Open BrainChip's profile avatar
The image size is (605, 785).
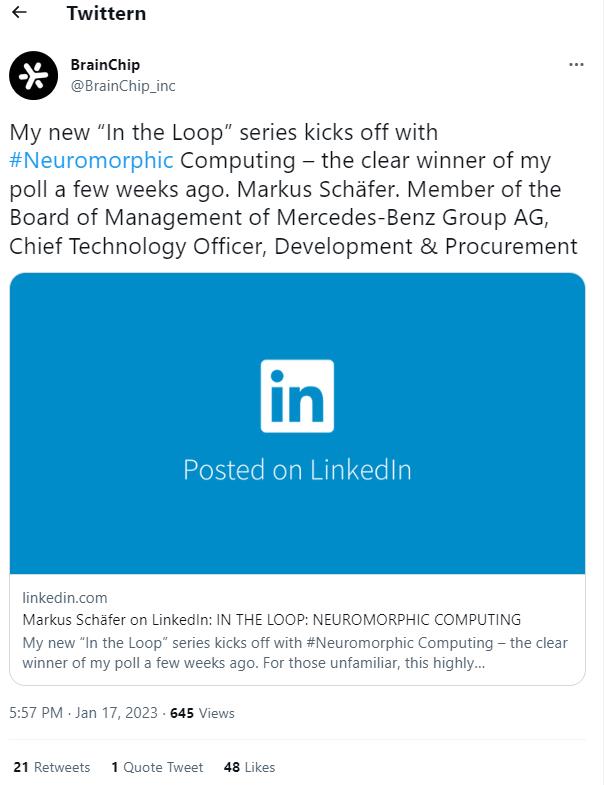(33, 76)
